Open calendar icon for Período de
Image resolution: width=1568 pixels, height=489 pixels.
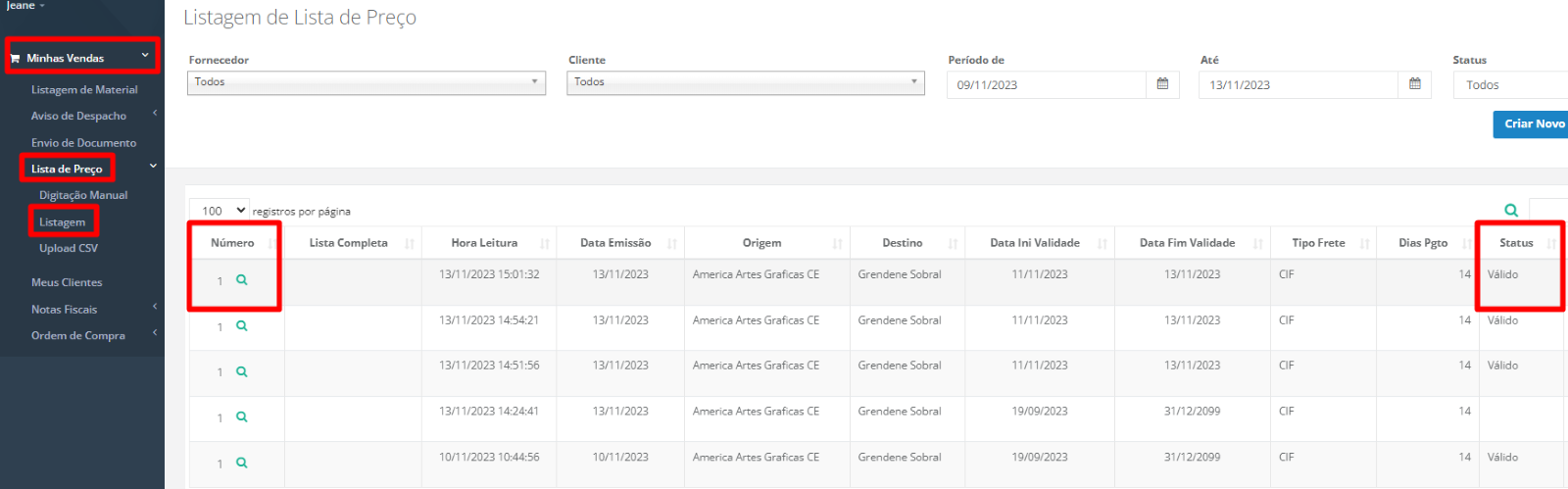[x=1162, y=84]
